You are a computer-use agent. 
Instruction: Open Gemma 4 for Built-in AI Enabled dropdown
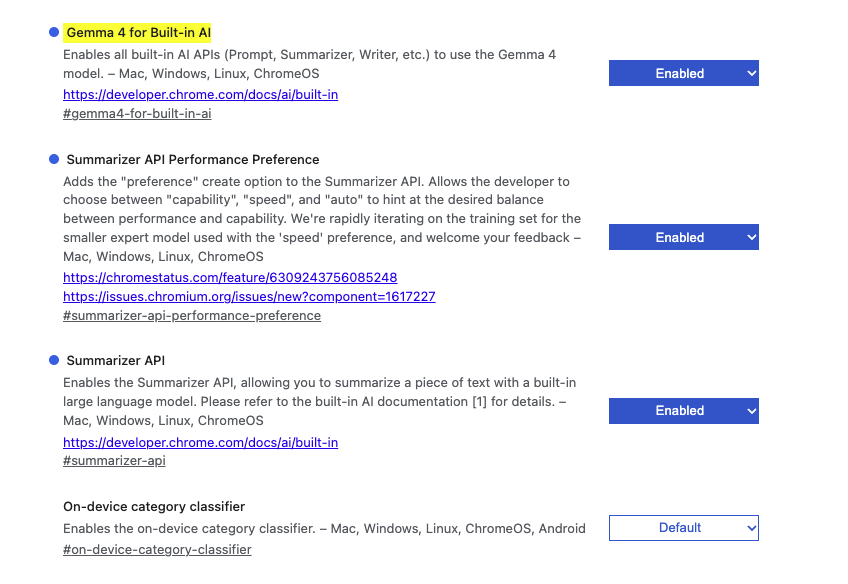tap(684, 73)
